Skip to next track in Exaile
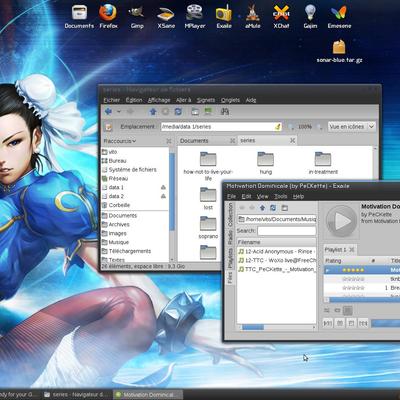Viewport: 400px width, 400px height. pyautogui.click(x=363, y=323)
